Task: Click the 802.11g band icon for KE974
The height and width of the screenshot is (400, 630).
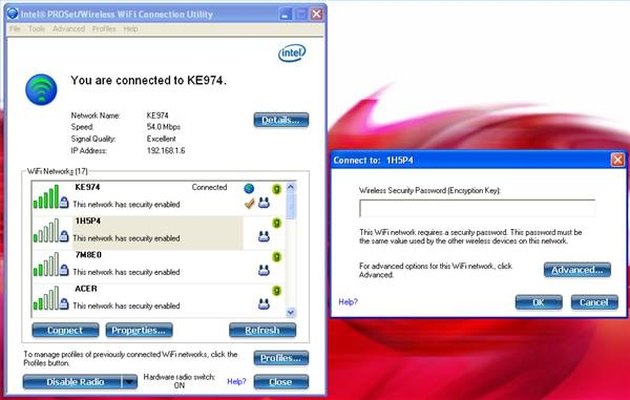Action: click(276, 189)
